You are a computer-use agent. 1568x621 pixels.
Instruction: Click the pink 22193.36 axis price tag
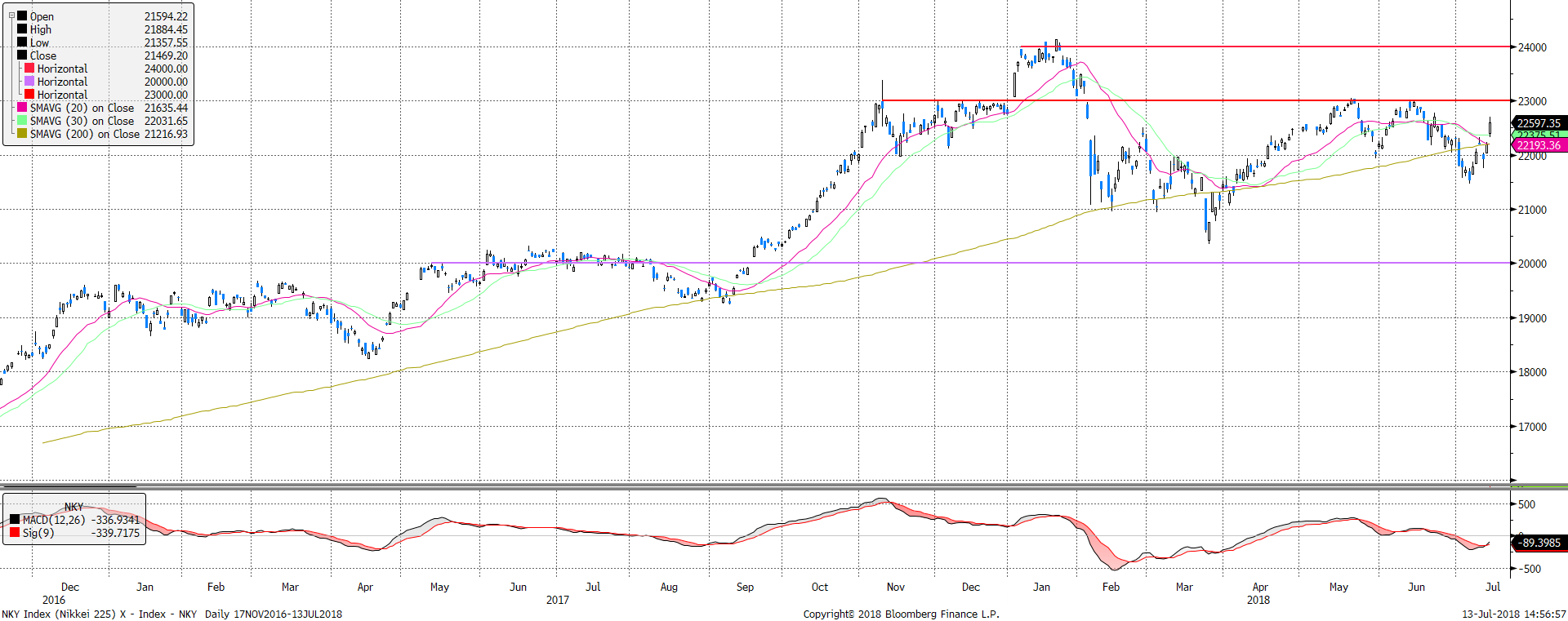click(x=1539, y=145)
